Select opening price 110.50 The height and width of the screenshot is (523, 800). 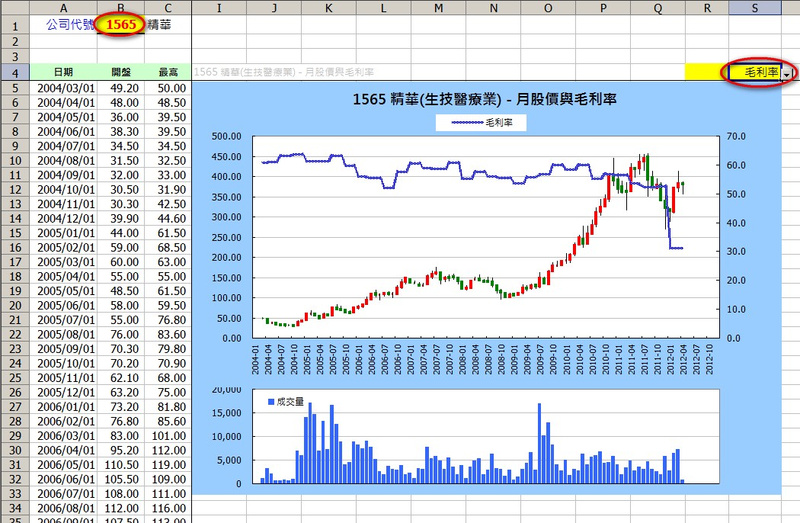pos(121,465)
